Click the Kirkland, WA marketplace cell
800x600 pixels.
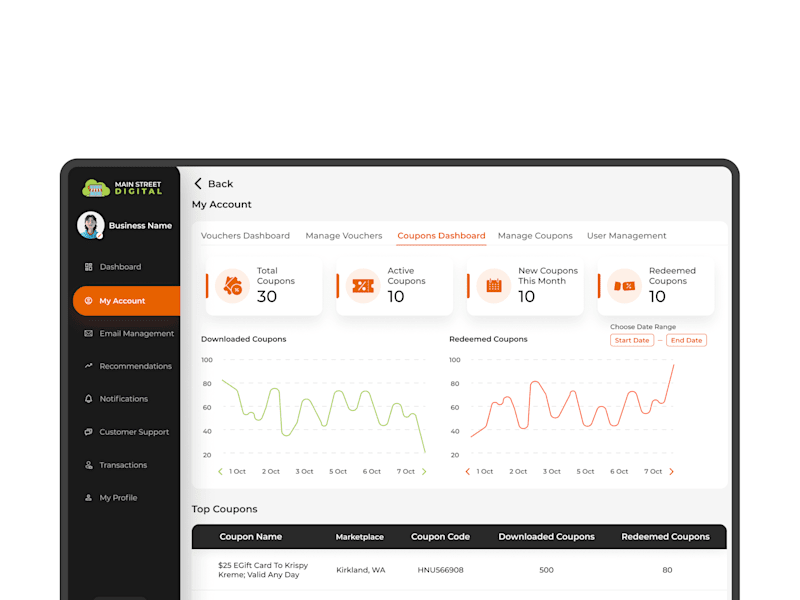[x=361, y=570]
